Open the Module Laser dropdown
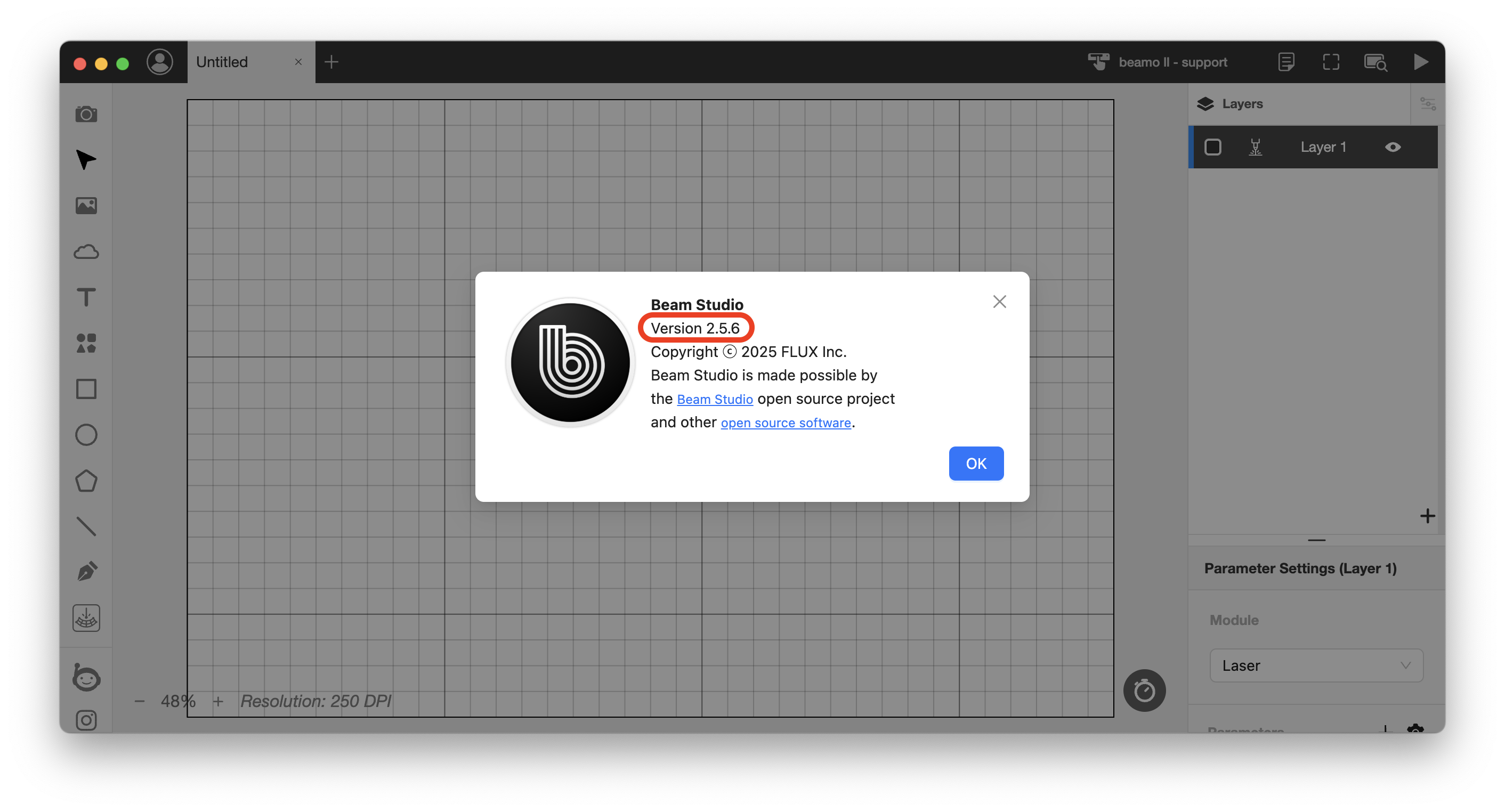1505x812 pixels. click(1316, 665)
